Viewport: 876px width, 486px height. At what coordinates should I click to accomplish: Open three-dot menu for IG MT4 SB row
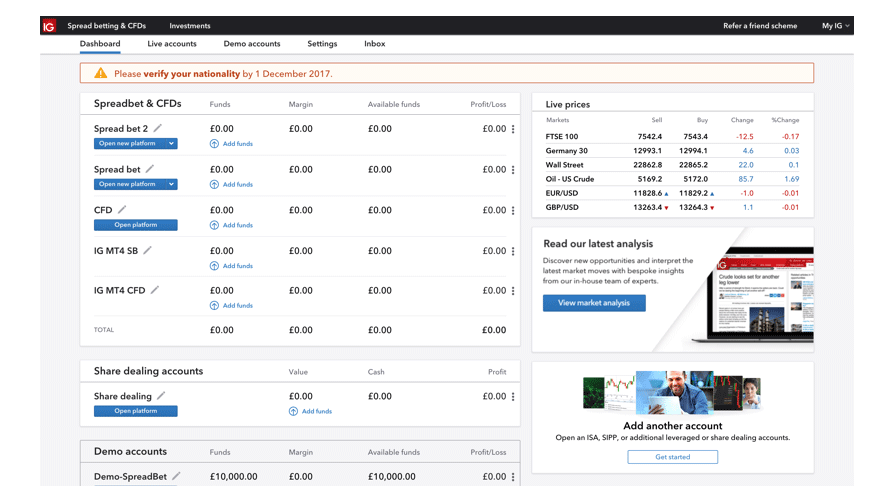[513, 251]
